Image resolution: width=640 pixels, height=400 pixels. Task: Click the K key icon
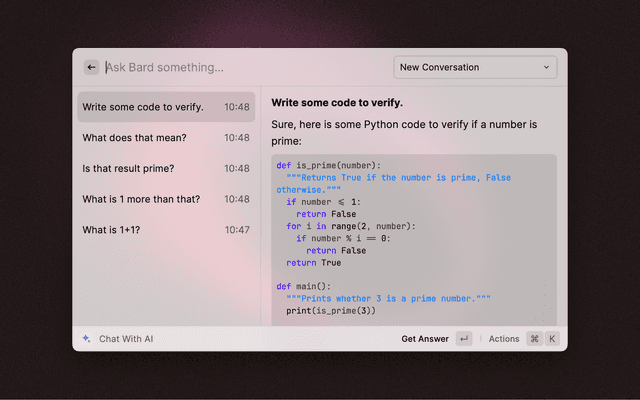(x=551, y=339)
